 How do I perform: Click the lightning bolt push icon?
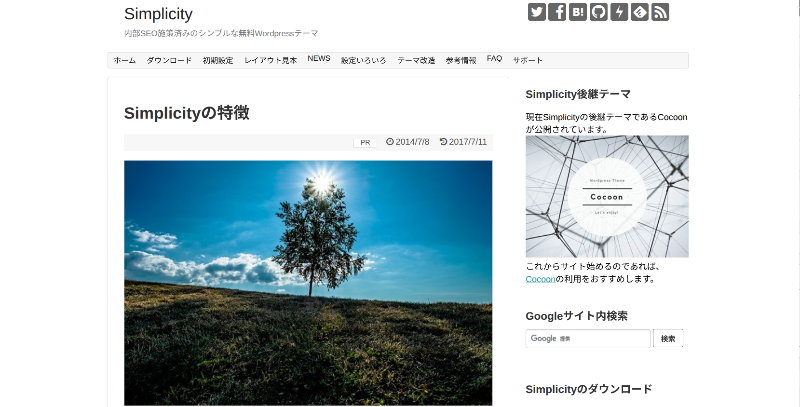click(619, 12)
